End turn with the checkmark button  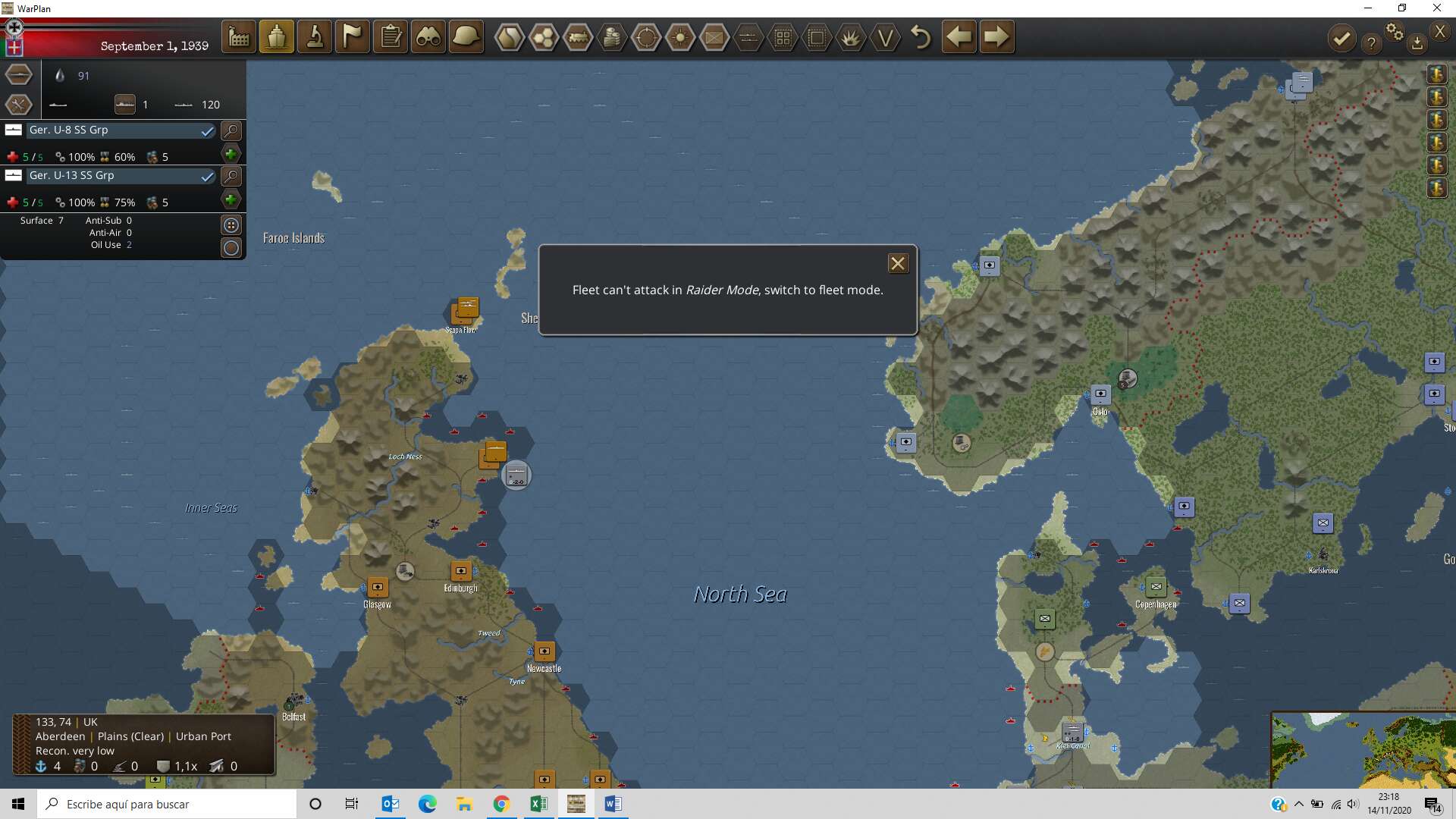(x=1341, y=38)
